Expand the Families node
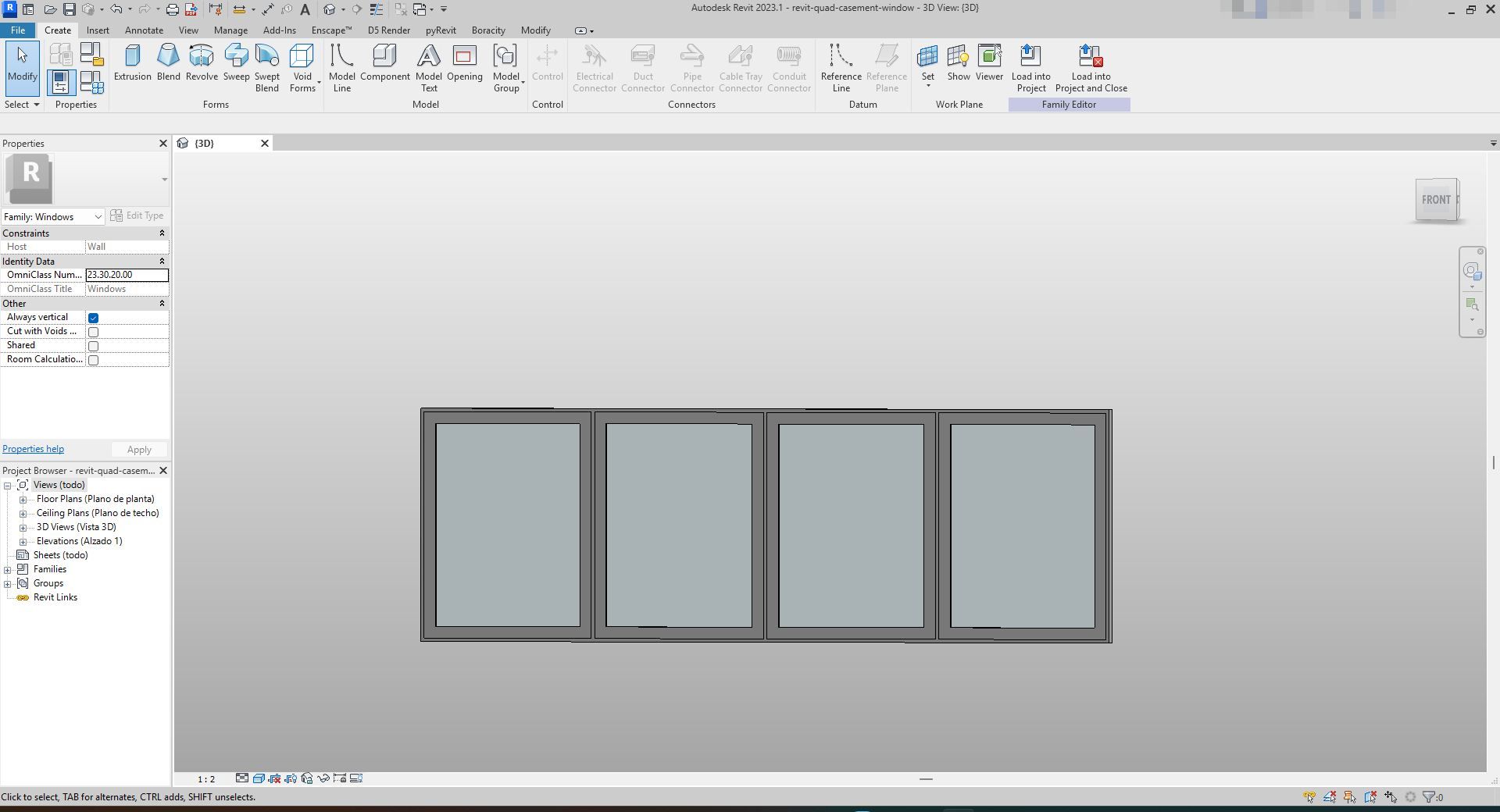 pos(8,570)
